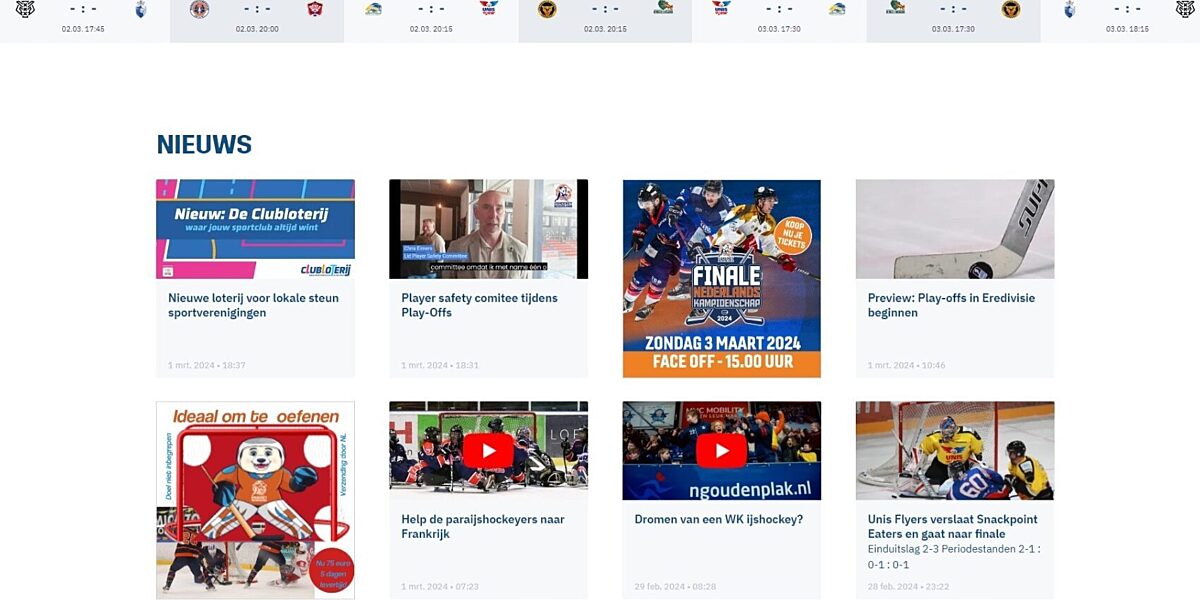Select red team logo in 02.03 20:00 match

point(315,9)
